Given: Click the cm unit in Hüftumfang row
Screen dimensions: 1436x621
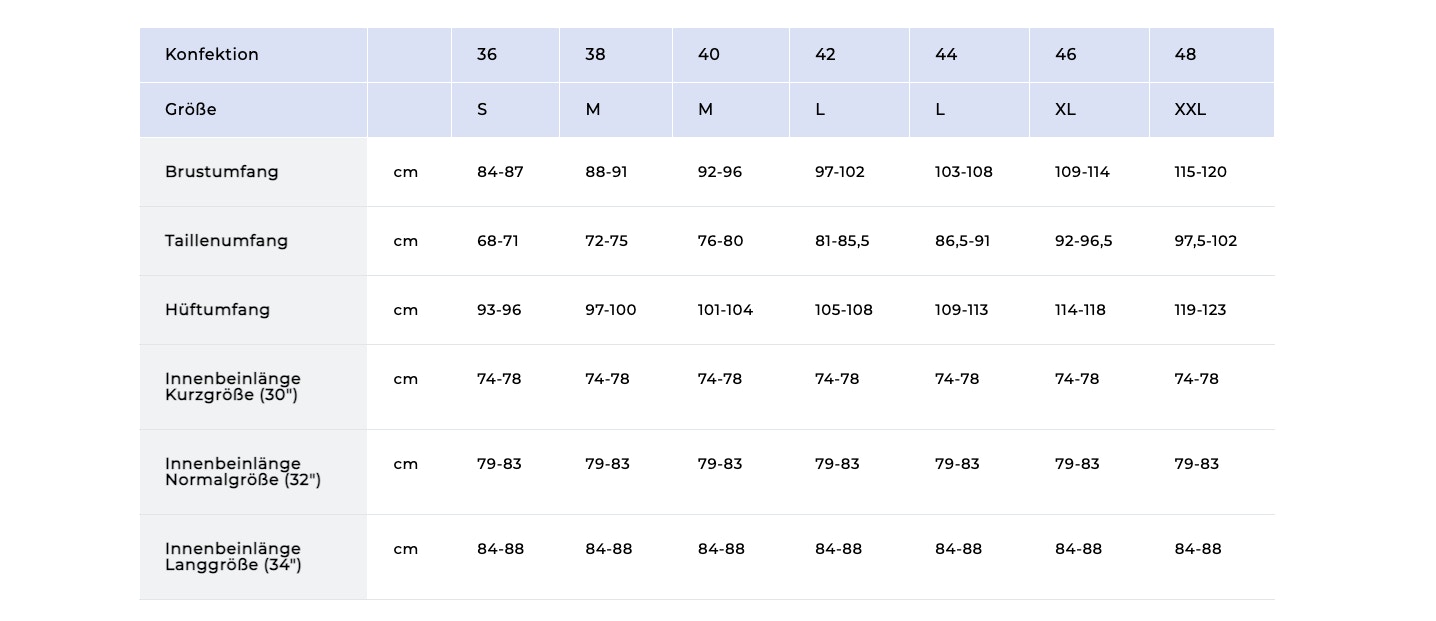Looking at the screenshot, I should point(405,309).
